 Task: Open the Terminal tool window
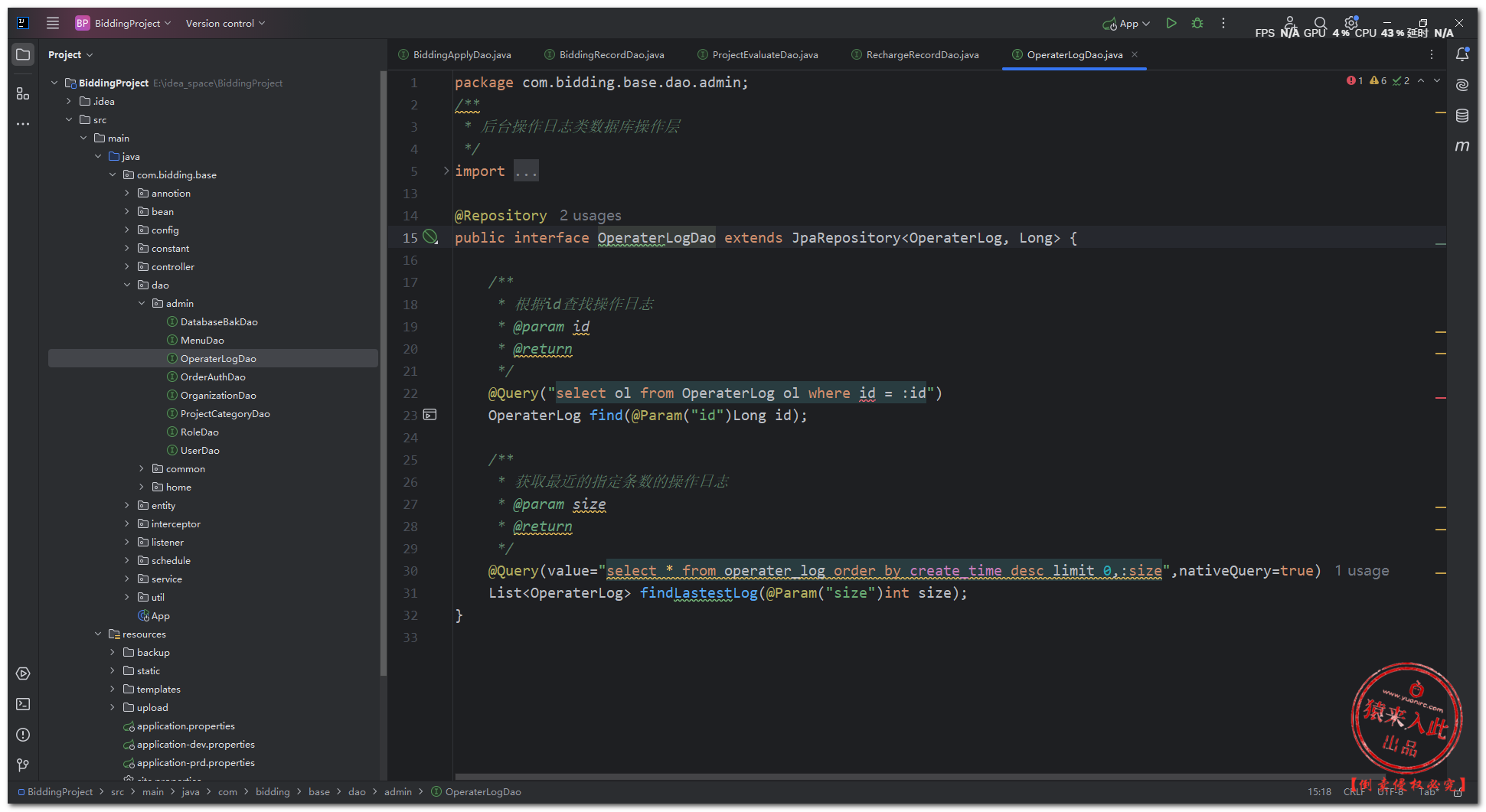click(23, 704)
